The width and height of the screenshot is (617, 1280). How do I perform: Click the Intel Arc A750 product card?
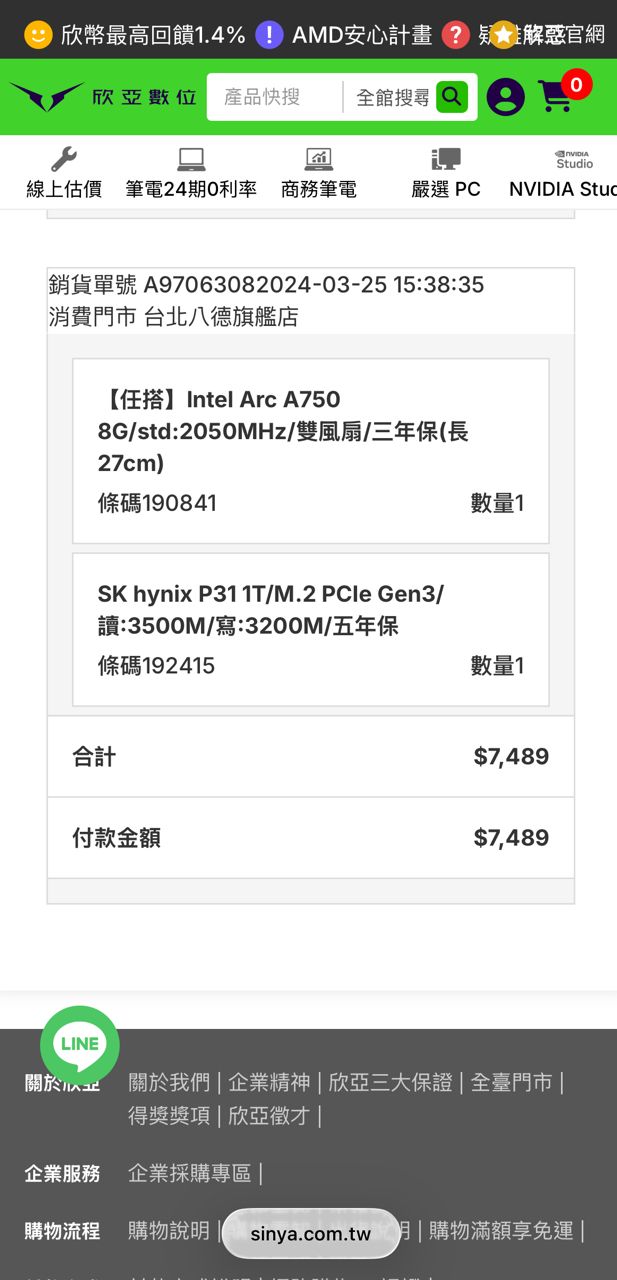click(x=310, y=450)
